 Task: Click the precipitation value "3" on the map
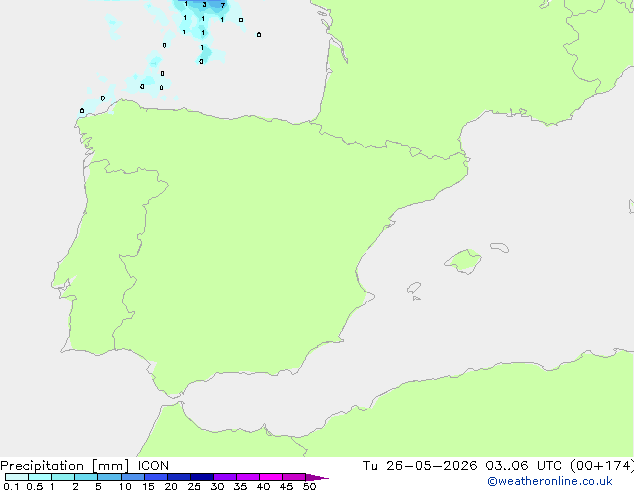click(x=204, y=4)
